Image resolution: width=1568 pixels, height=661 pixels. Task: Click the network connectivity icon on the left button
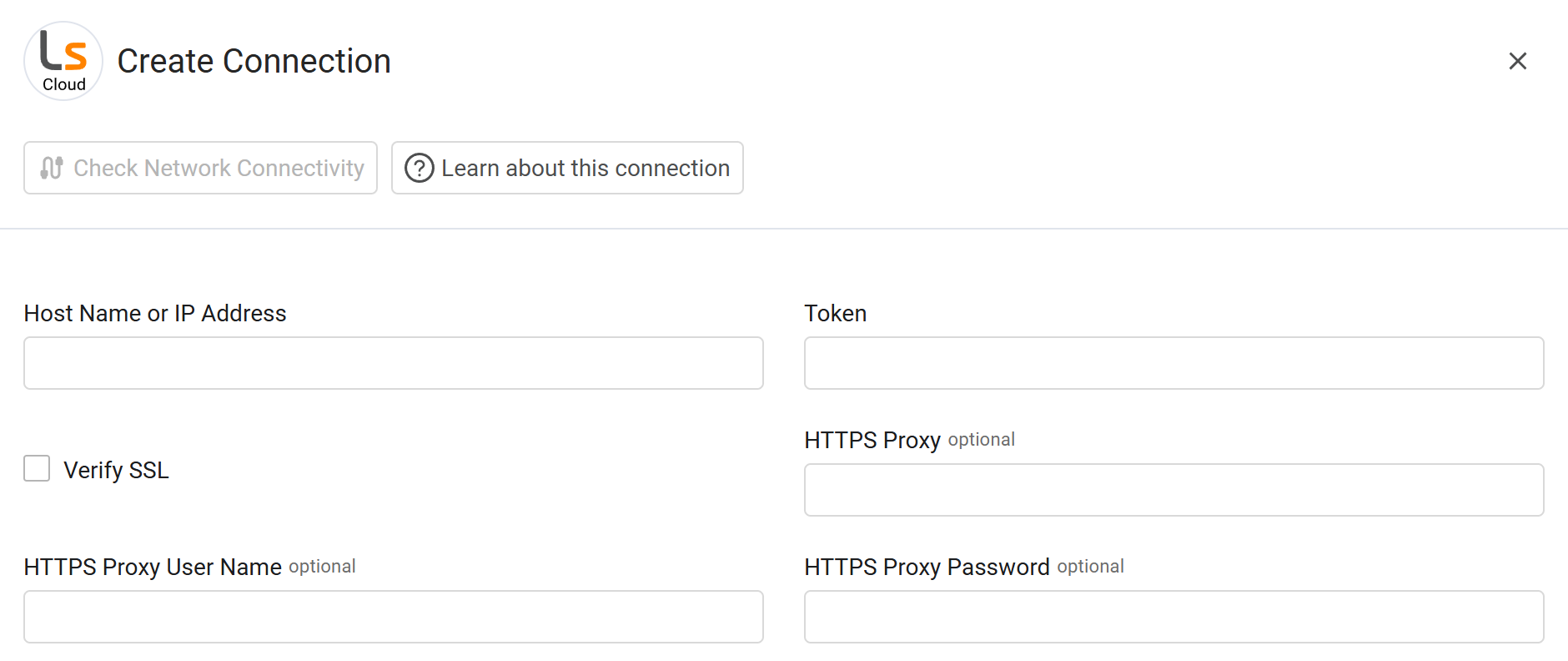click(x=51, y=168)
